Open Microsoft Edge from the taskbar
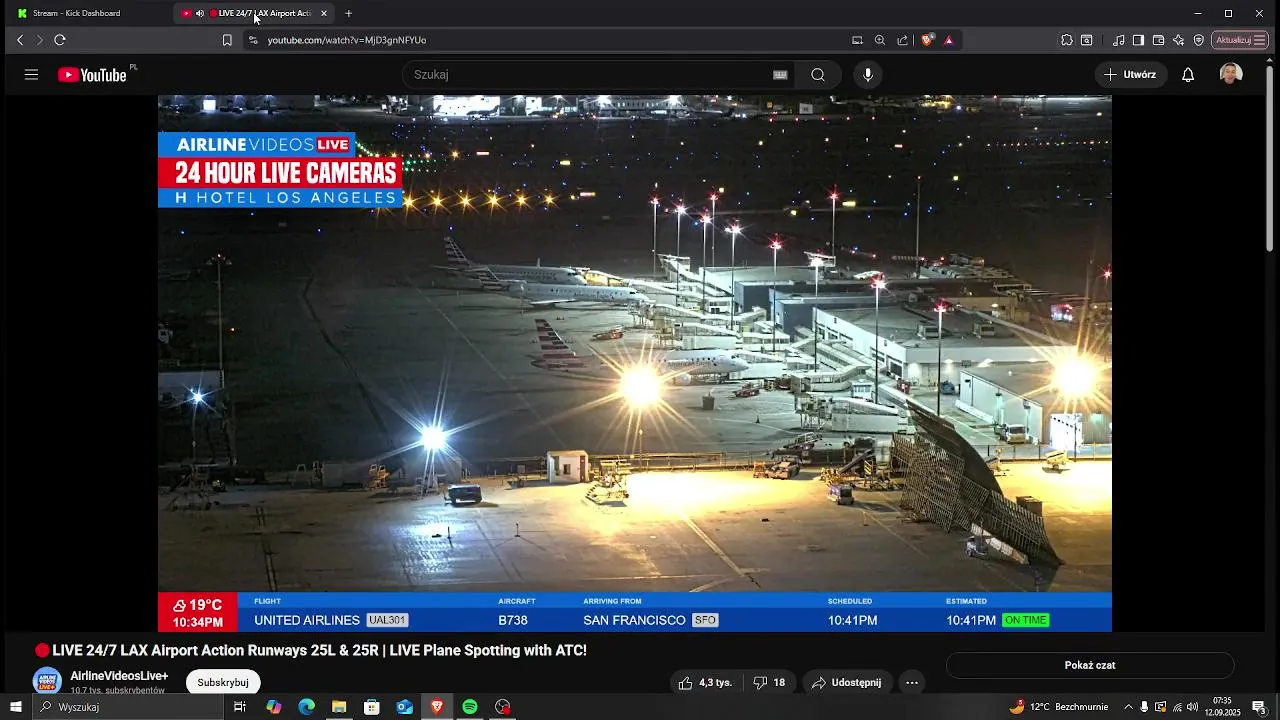This screenshot has width=1280, height=720. pos(307,707)
